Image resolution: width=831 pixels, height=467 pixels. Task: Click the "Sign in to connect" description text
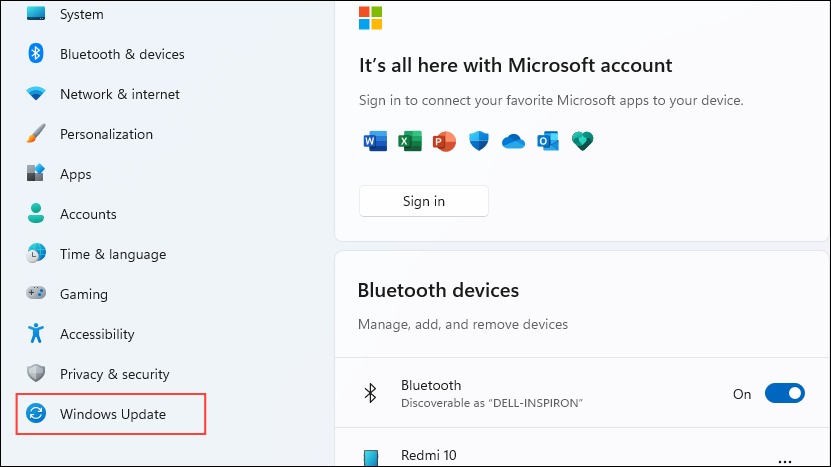551,101
